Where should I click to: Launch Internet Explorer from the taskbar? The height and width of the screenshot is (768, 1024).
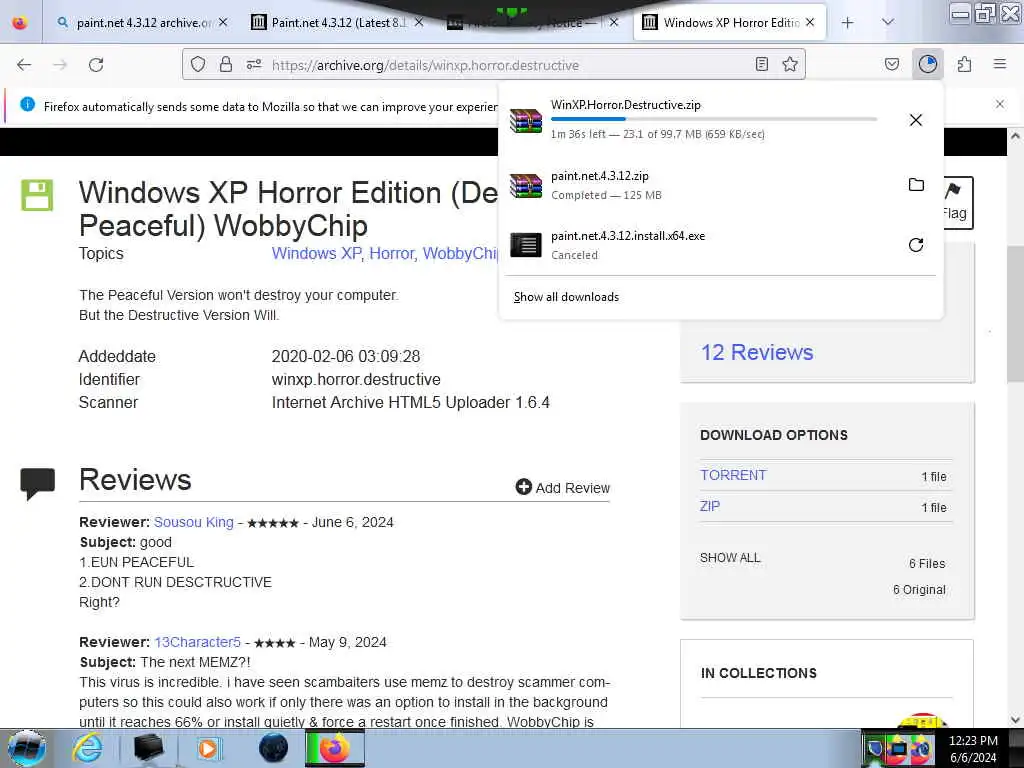(87, 748)
